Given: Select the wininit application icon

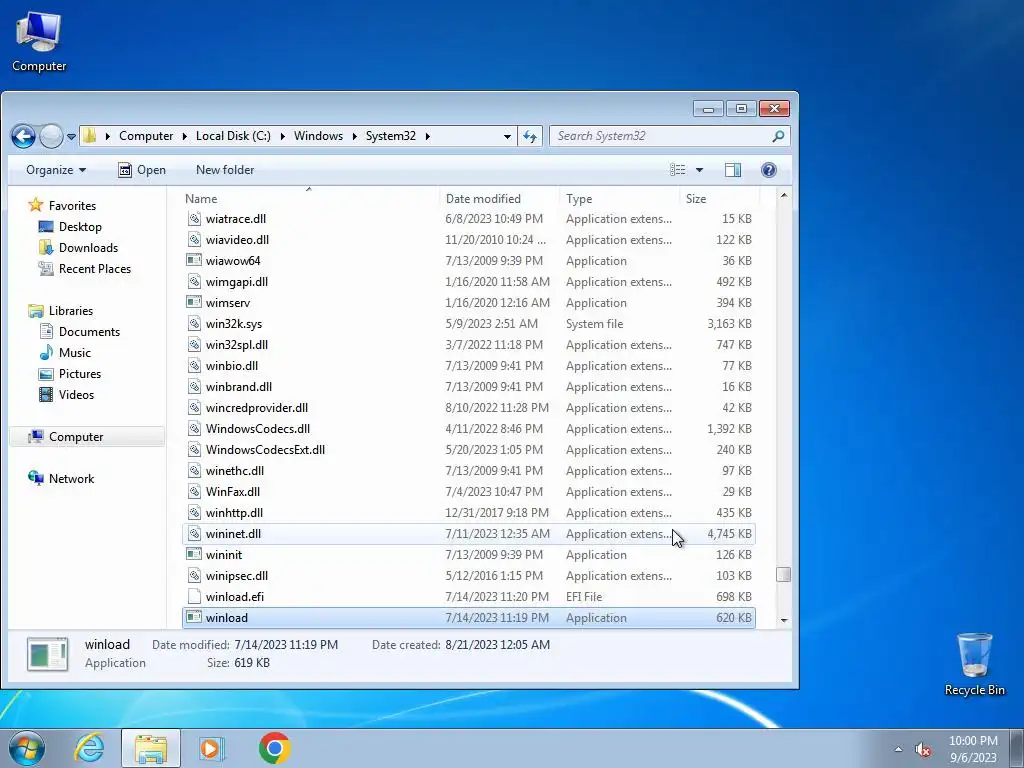Looking at the screenshot, I should click(194, 554).
